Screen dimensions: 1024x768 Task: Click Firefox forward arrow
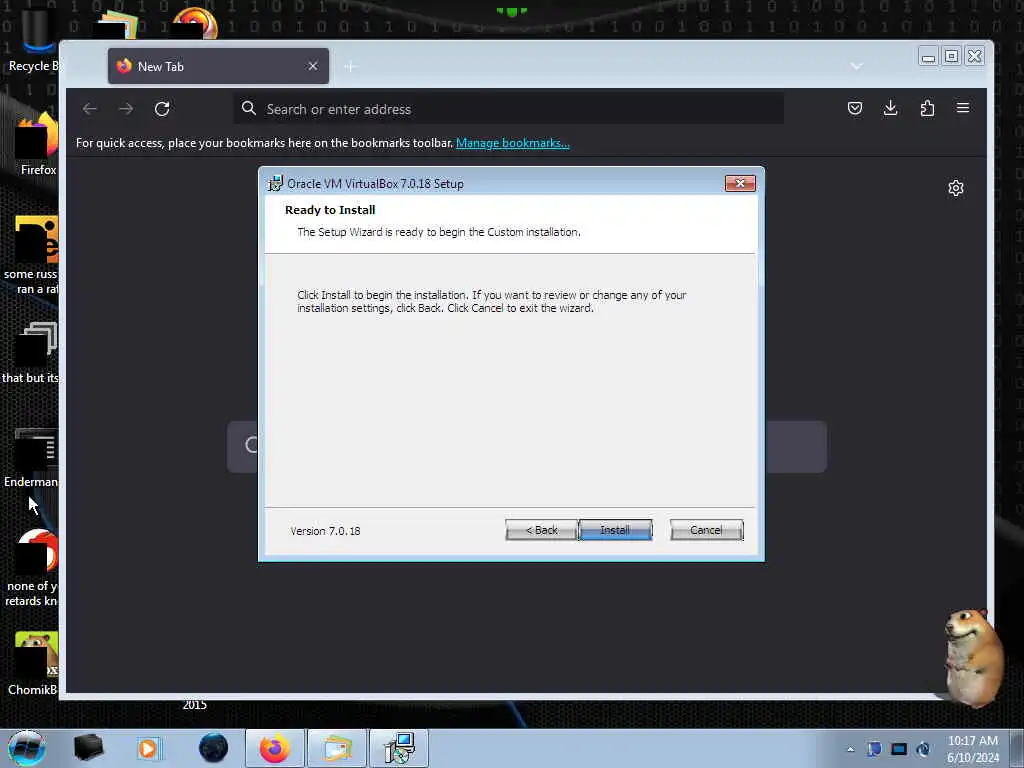click(126, 108)
